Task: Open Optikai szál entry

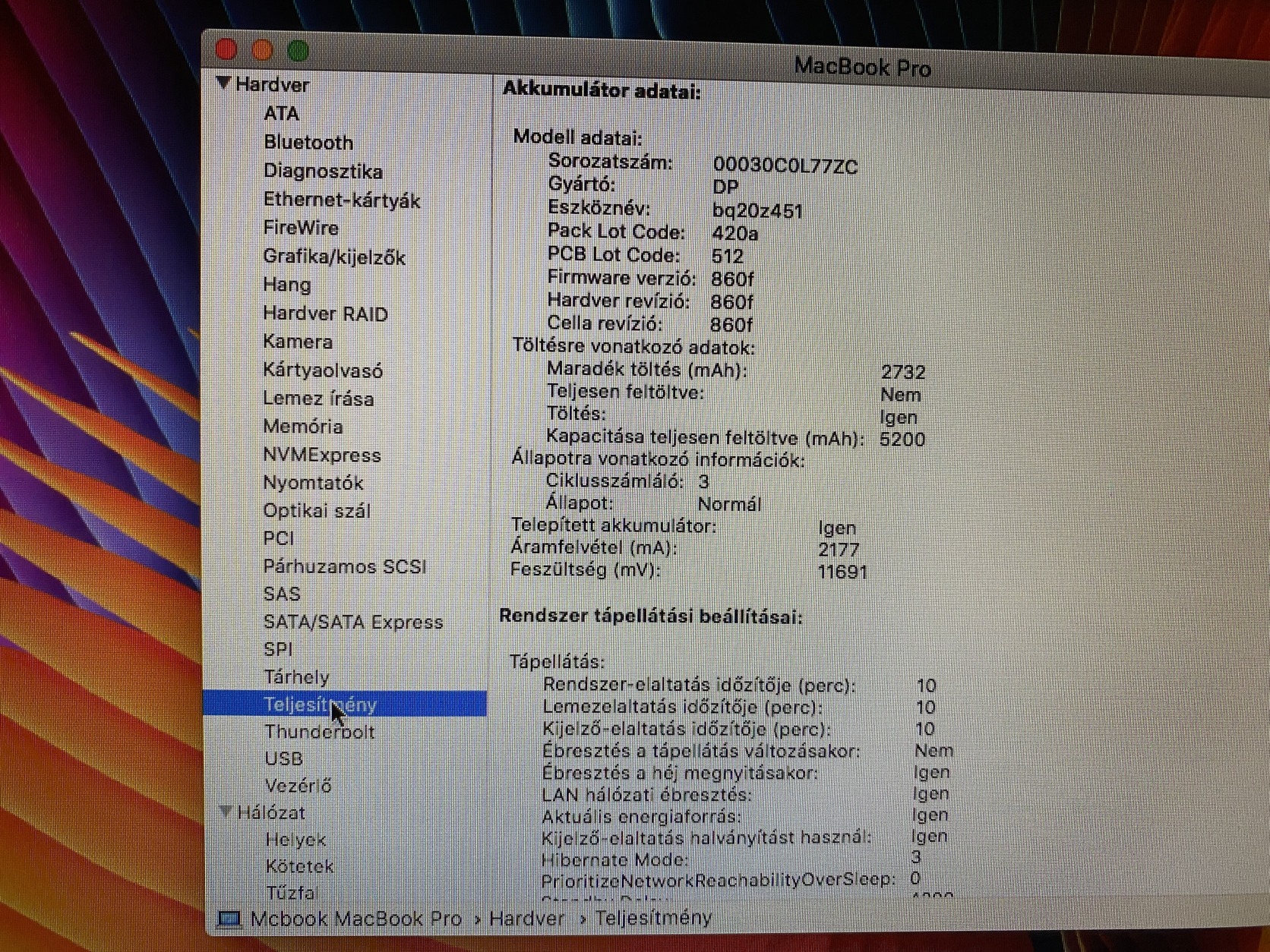Action: [x=317, y=511]
